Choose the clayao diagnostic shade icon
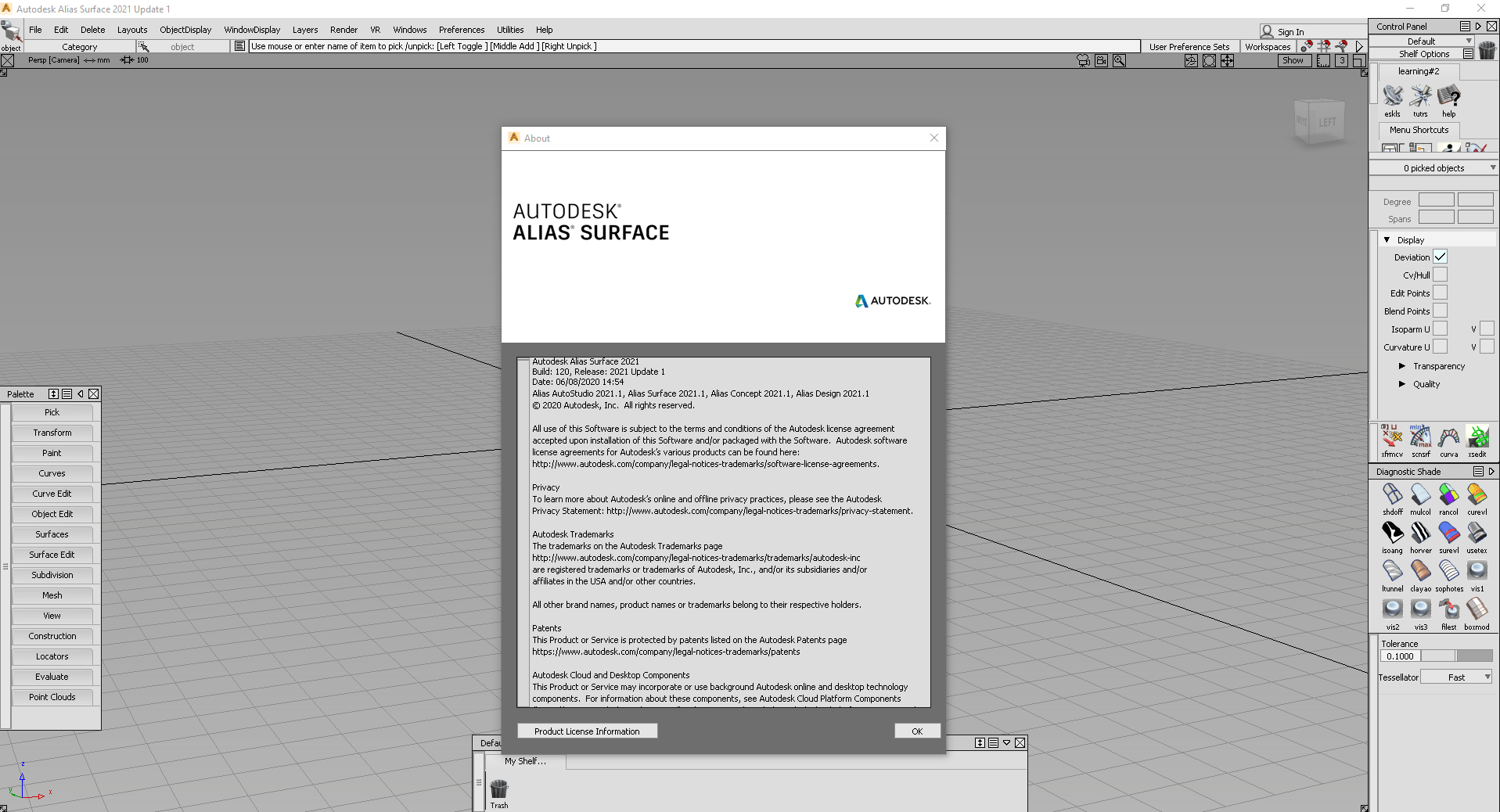 click(1420, 572)
